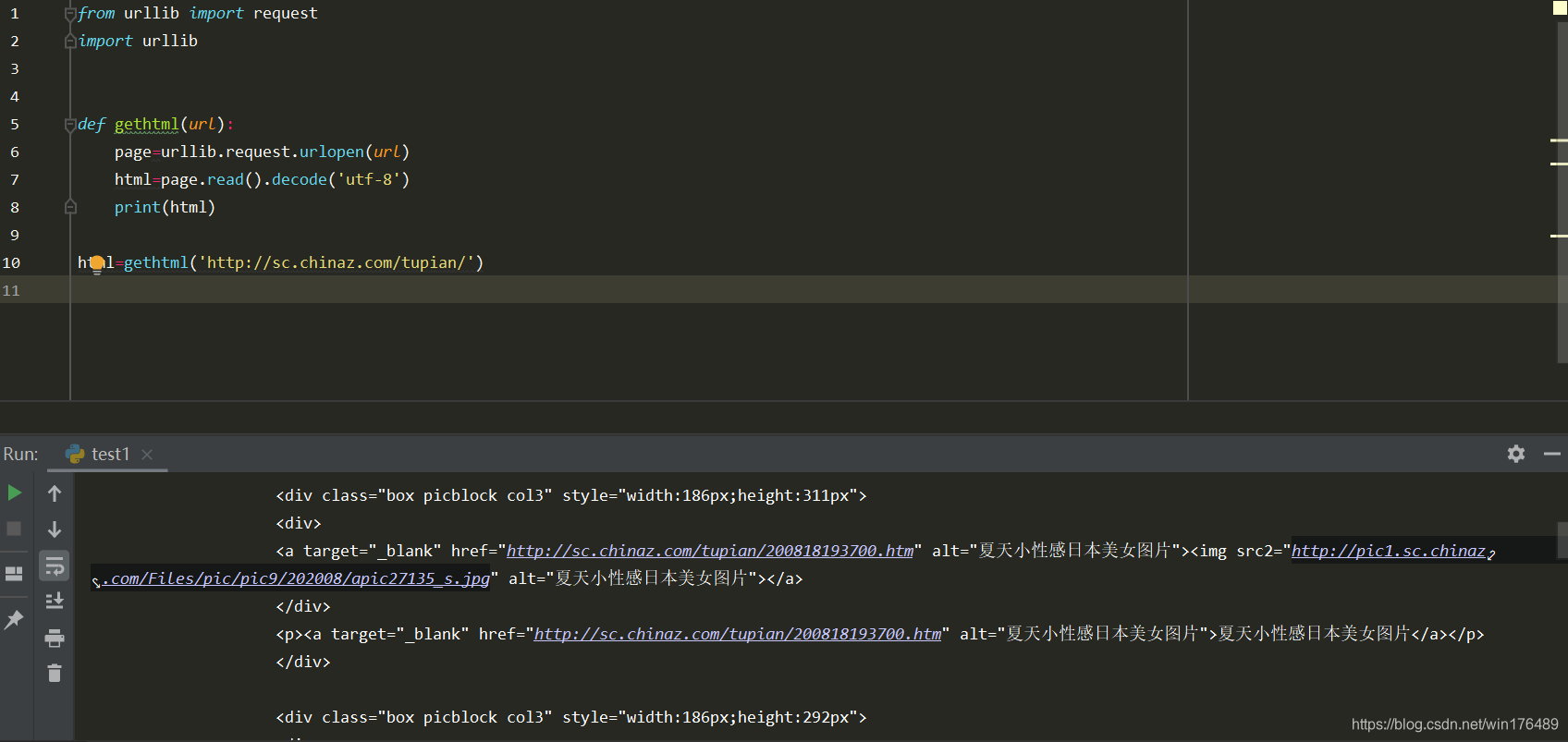The height and width of the screenshot is (742, 1568).
Task: Click fold end marker at line 8
Action: (70, 207)
